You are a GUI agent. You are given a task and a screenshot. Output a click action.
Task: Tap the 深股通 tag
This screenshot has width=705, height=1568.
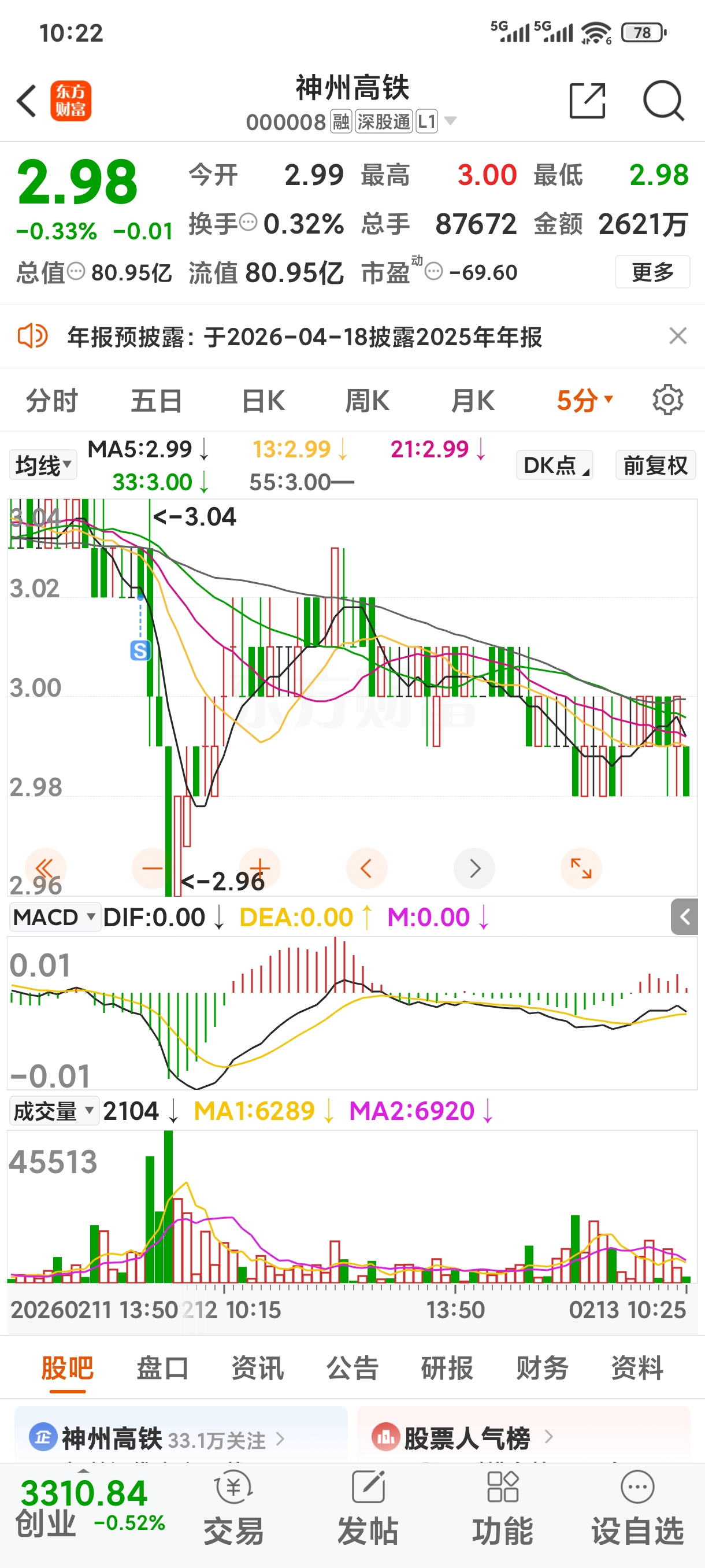click(384, 122)
